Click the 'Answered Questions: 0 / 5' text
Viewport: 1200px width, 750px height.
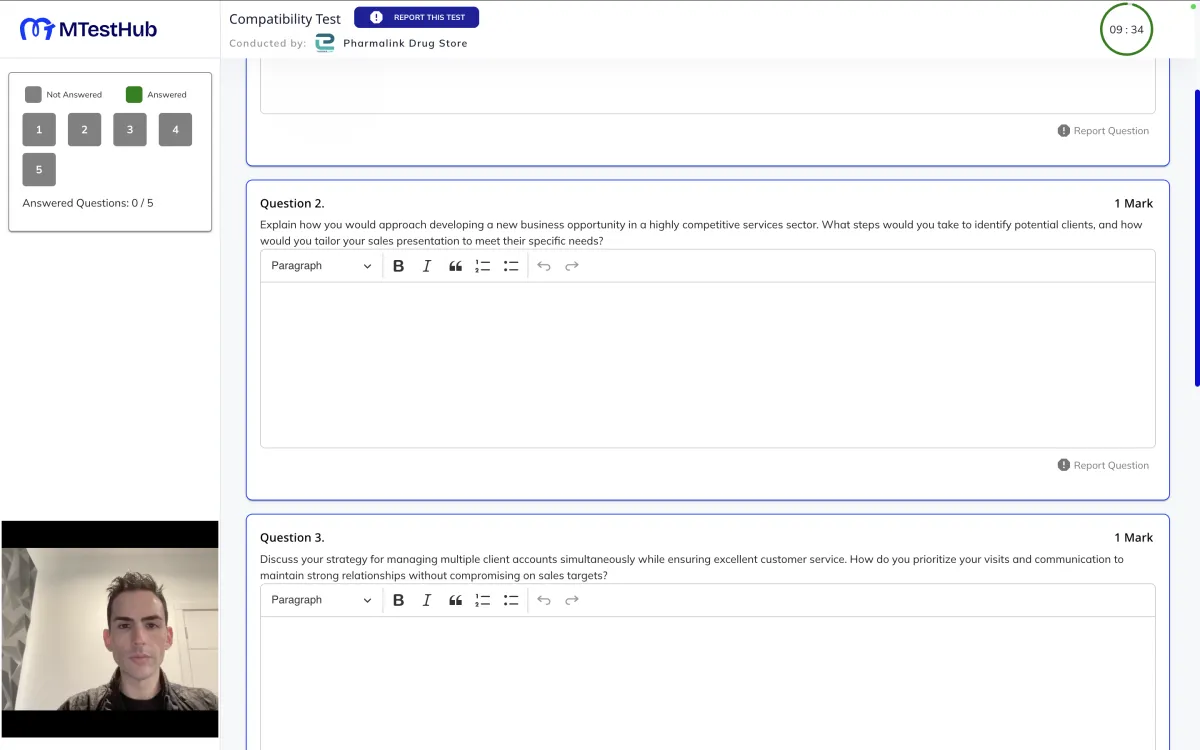88,203
